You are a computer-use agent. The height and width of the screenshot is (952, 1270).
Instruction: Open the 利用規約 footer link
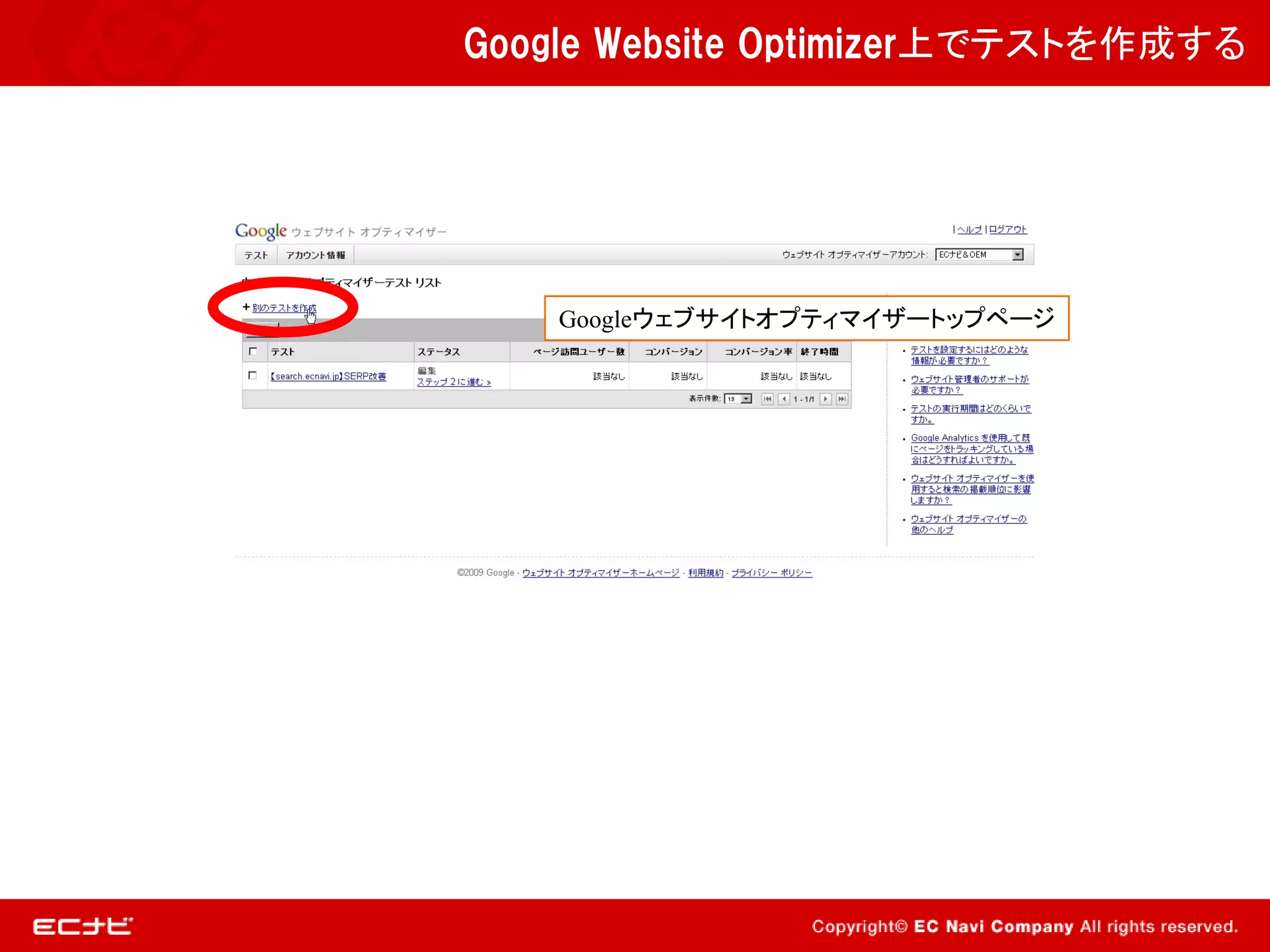coord(706,573)
